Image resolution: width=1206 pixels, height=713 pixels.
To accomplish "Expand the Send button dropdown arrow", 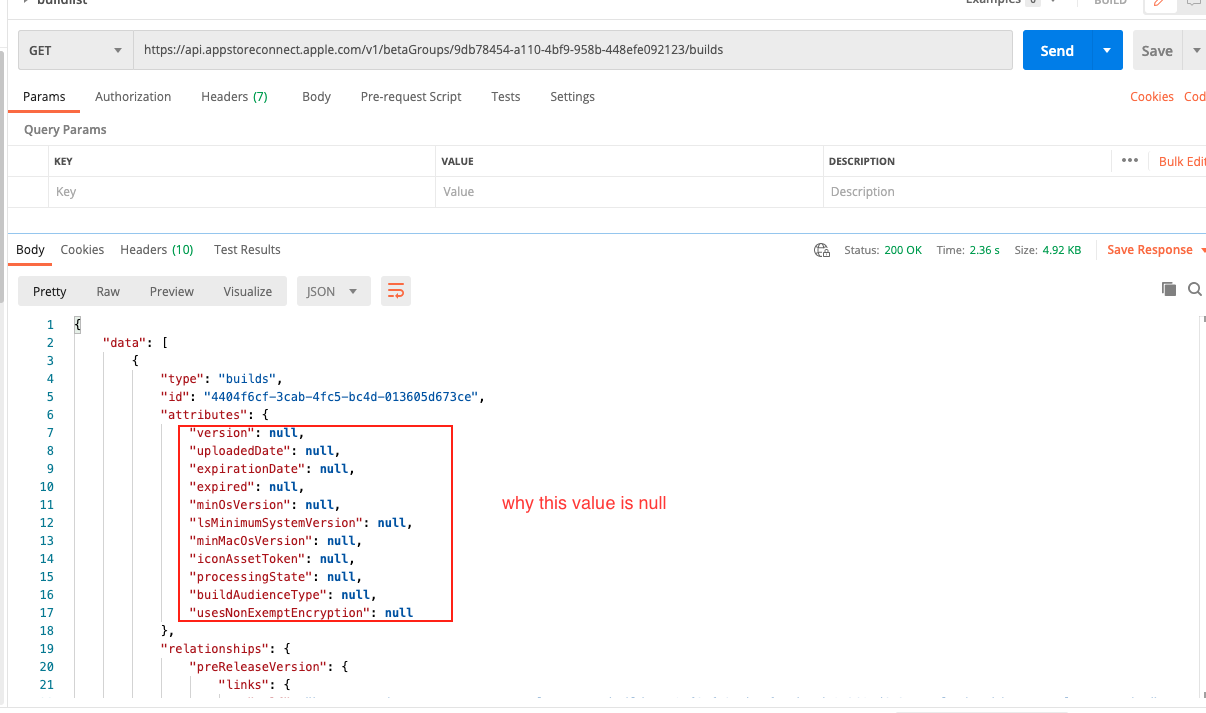I will pyautogui.click(x=1106, y=50).
